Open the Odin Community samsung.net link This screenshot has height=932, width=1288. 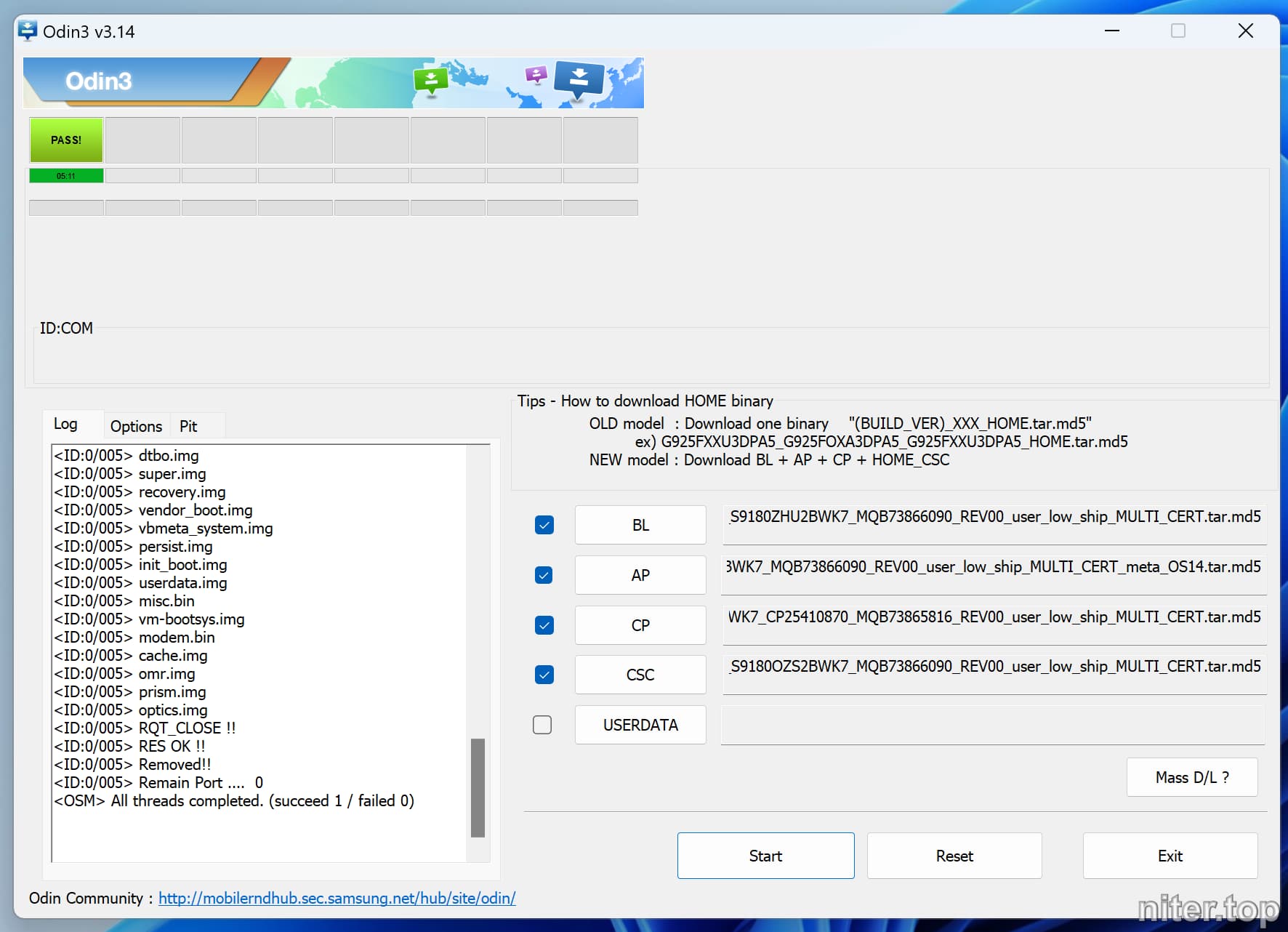[337, 898]
